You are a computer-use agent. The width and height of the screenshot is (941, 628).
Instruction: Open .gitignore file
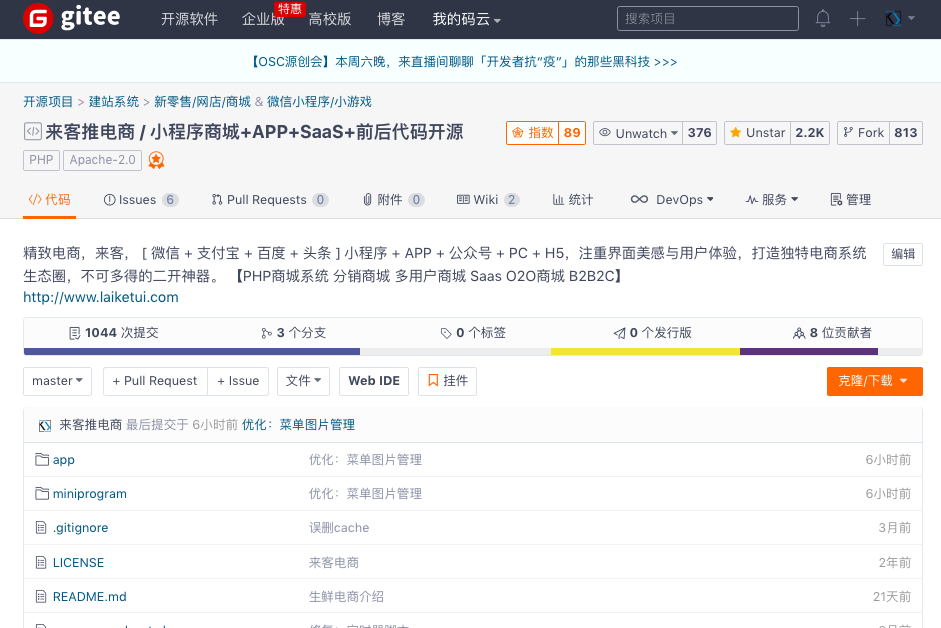point(80,528)
